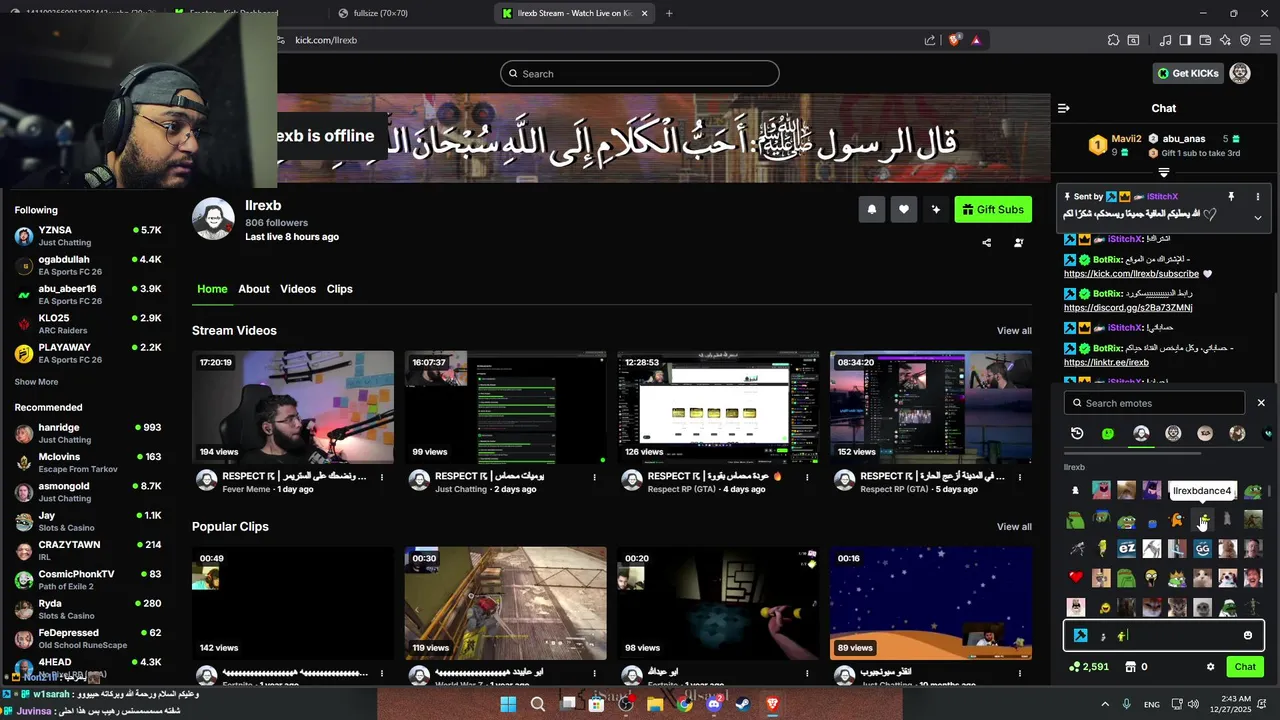The width and height of the screenshot is (1280, 720).
Task: Focus the Search emotes field
Action: [x=1157, y=403]
